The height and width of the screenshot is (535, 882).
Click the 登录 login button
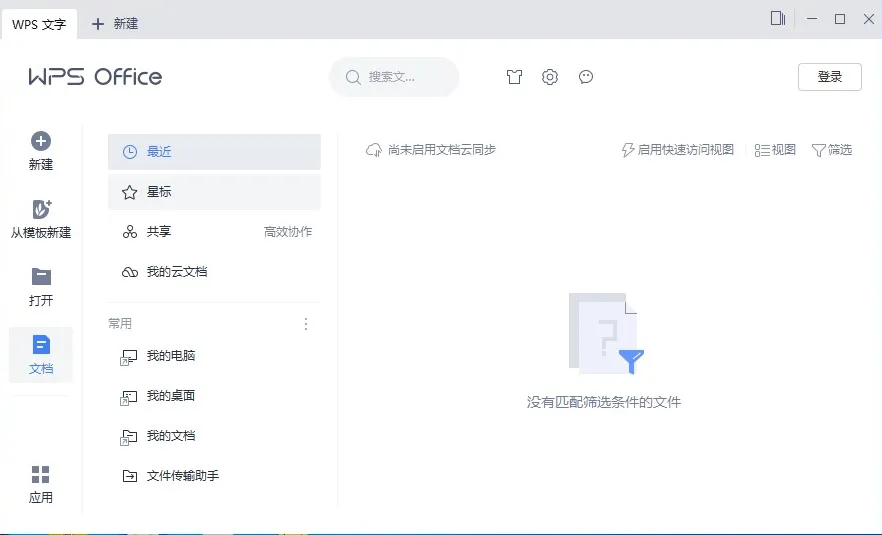pyautogui.click(x=830, y=77)
